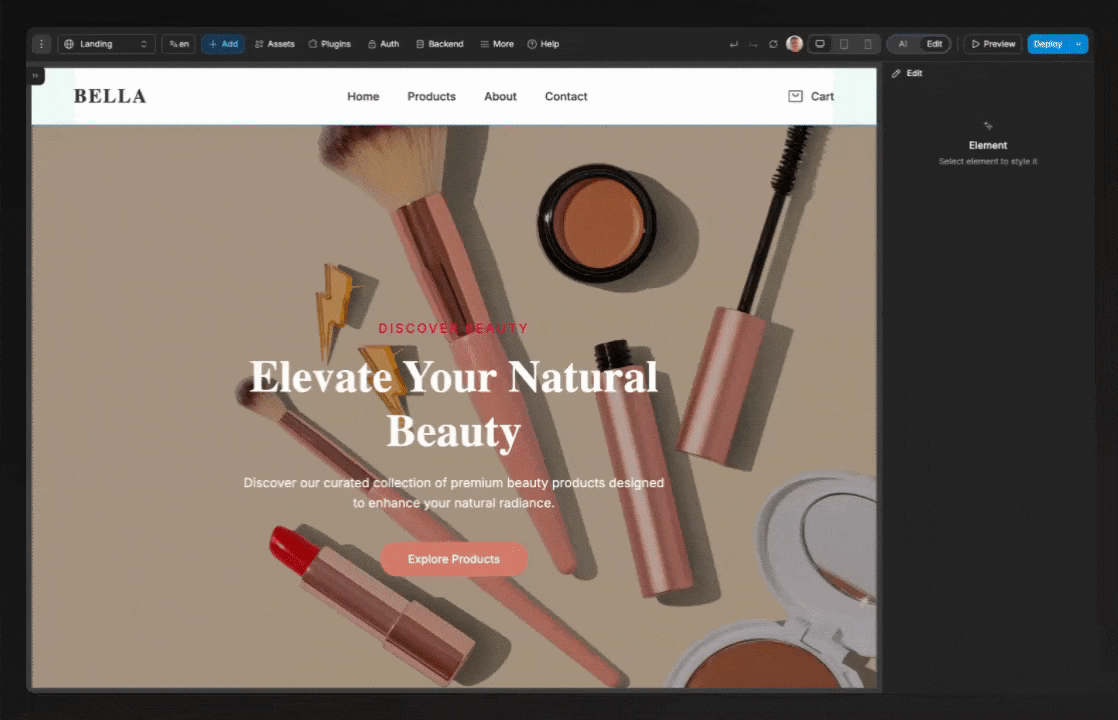Click the user avatar picture
The image size is (1118, 720).
click(x=794, y=44)
